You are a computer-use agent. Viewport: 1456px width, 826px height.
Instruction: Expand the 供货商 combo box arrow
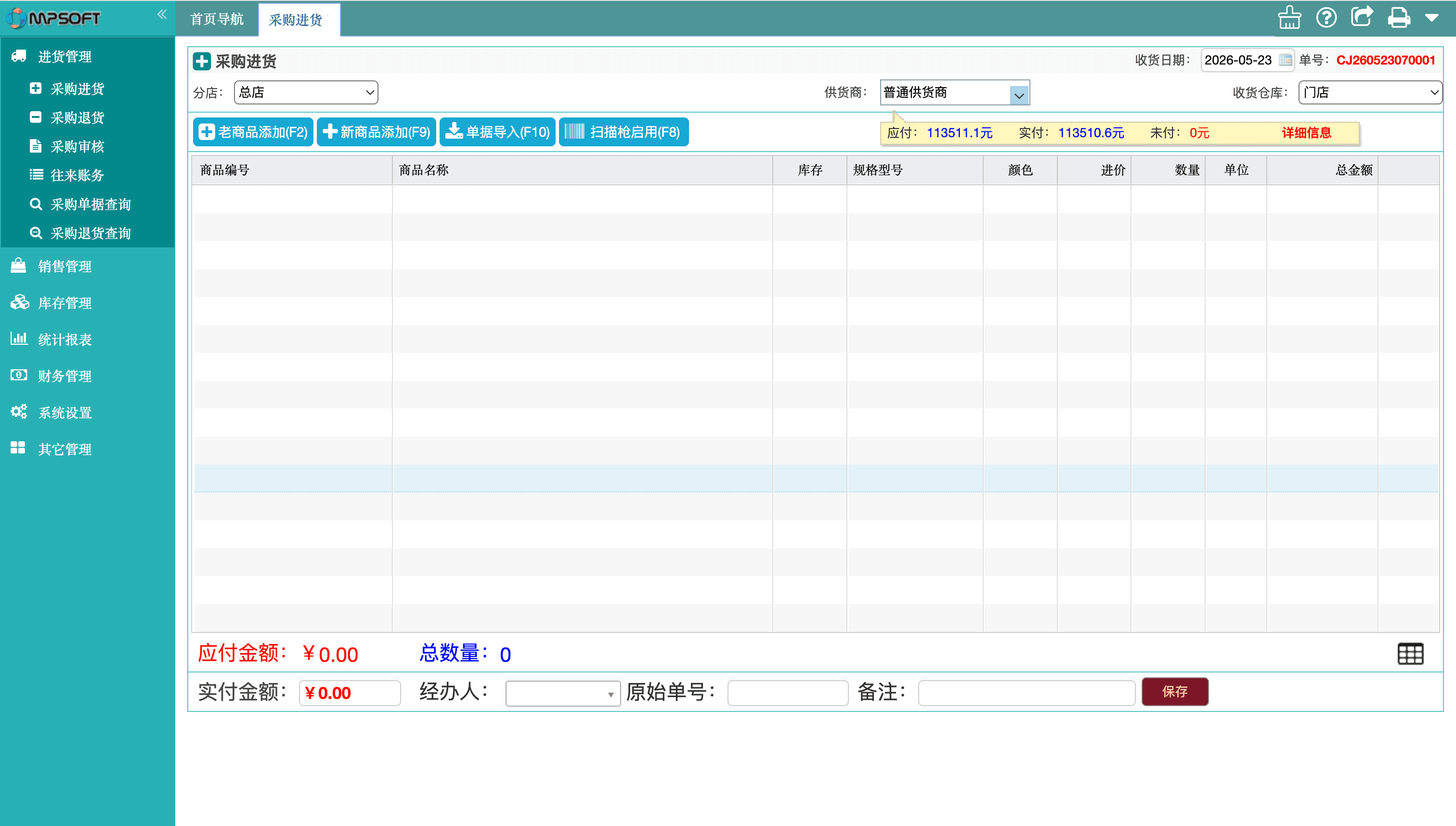pyautogui.click(x=1018, y=95)
